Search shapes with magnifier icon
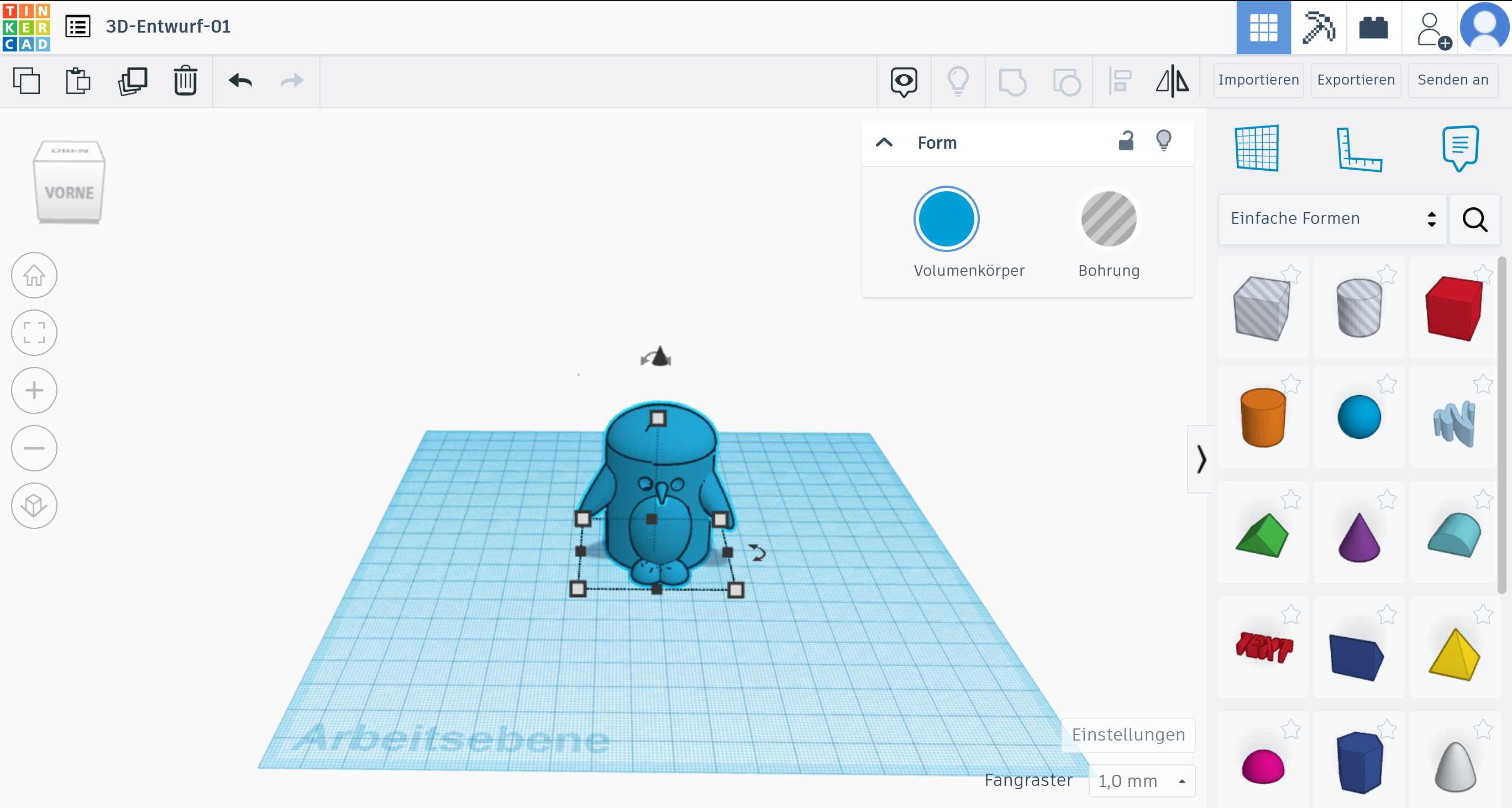 1474,219
